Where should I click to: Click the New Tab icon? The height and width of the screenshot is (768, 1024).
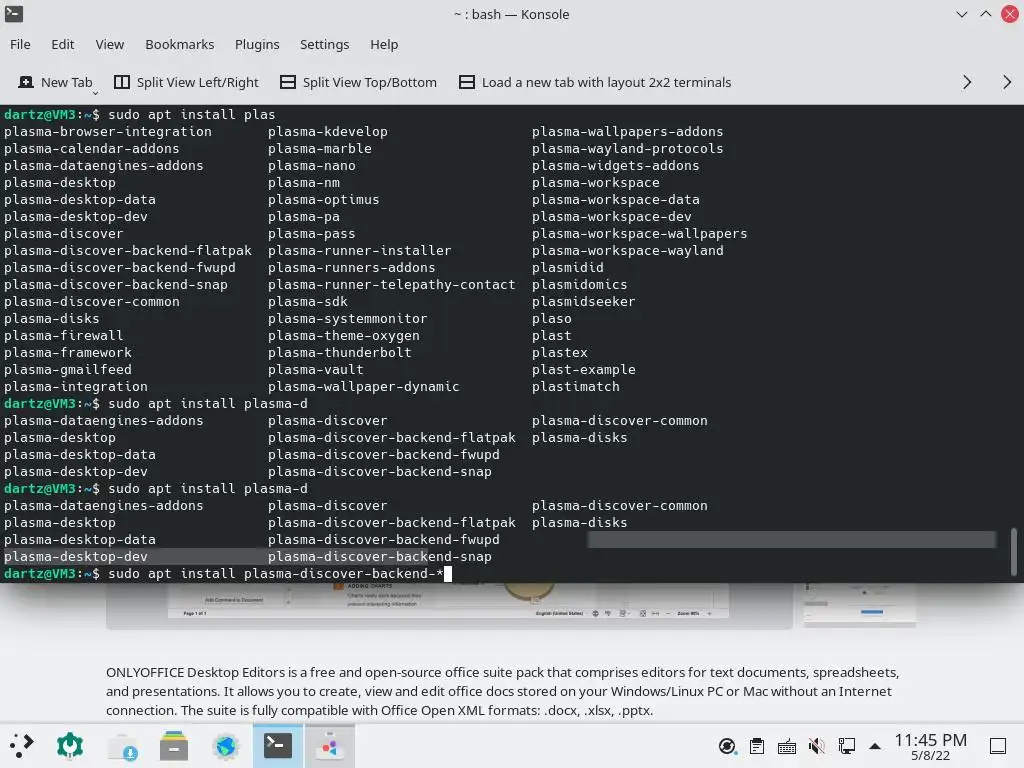click(x=26, y=82)
